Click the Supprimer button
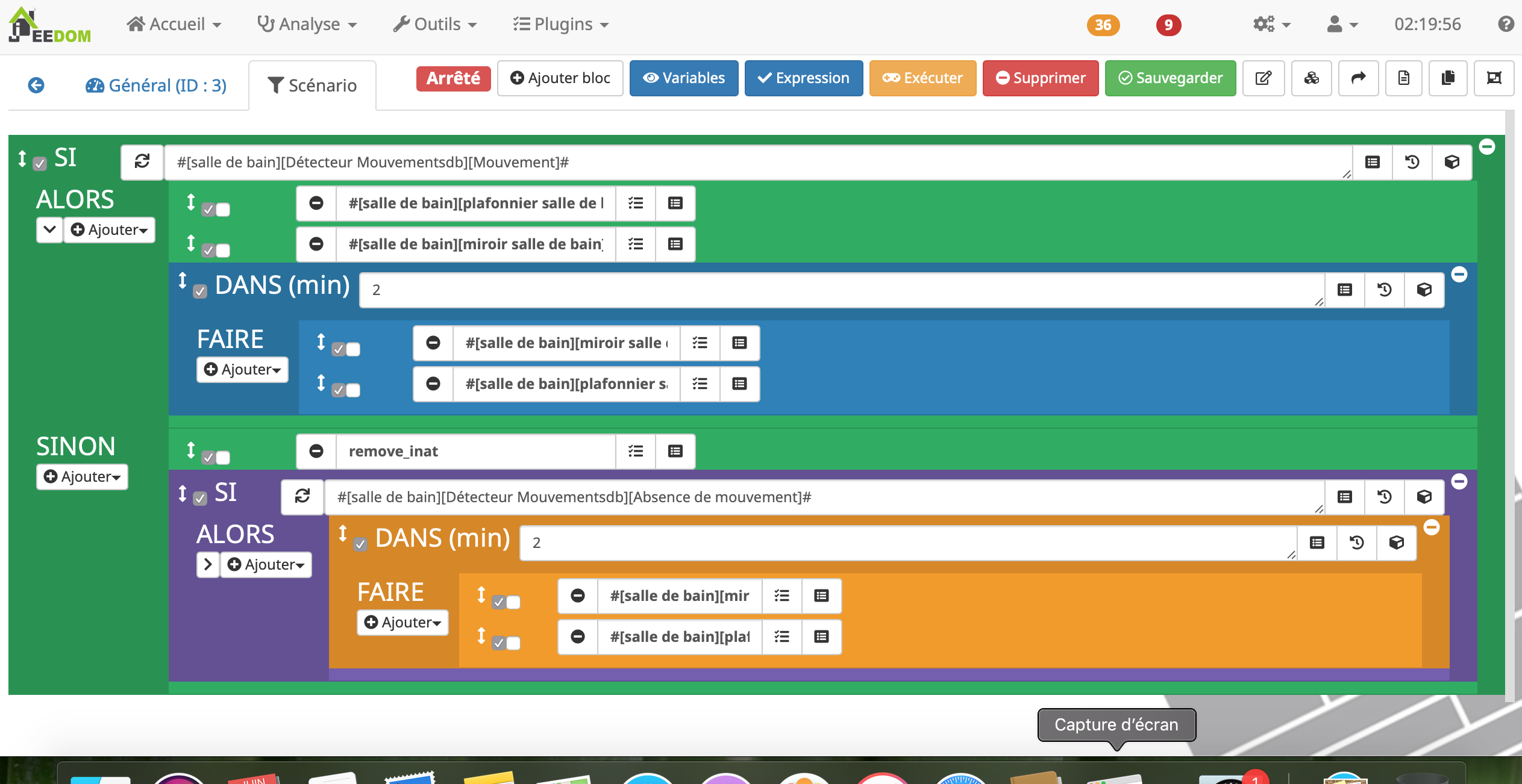 click(1041, 78)
